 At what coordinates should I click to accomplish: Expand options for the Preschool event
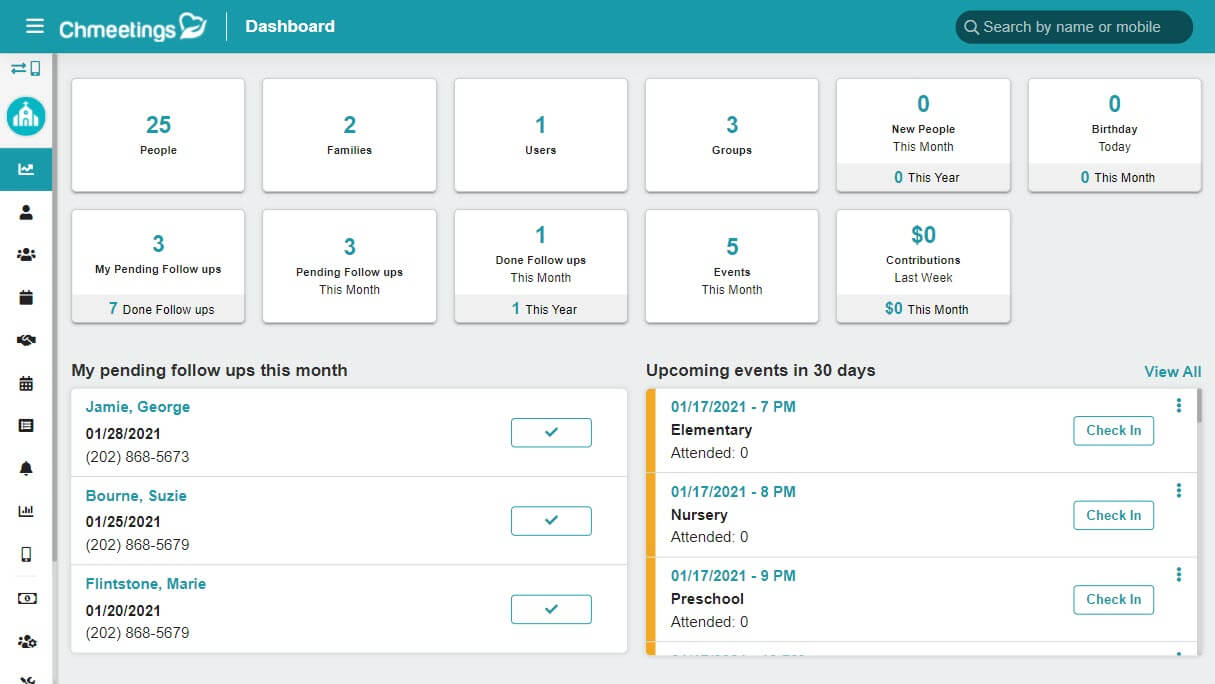tap(1179, 574)
